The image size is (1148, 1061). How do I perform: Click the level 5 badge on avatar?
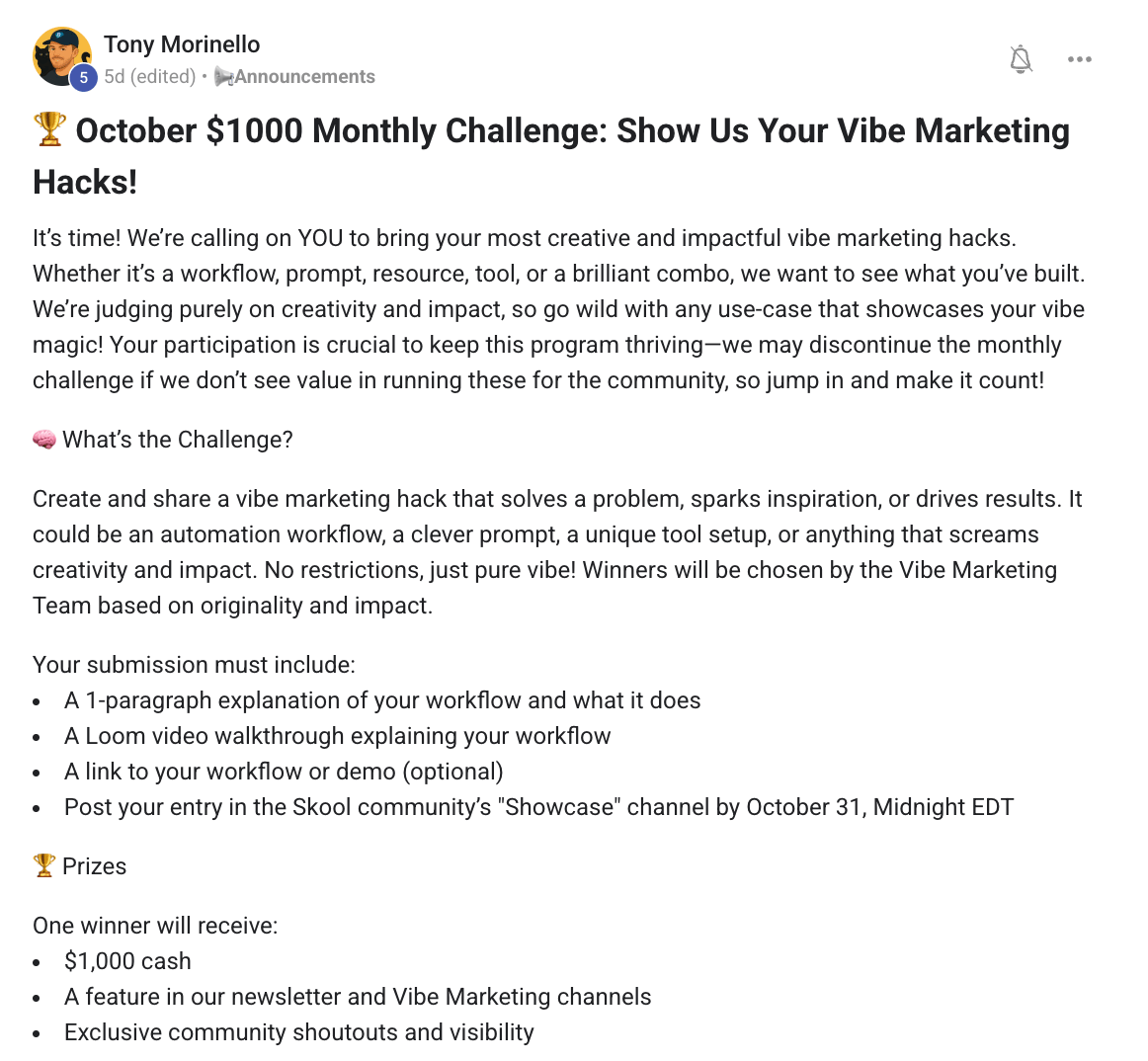click(x=83, y=77)
